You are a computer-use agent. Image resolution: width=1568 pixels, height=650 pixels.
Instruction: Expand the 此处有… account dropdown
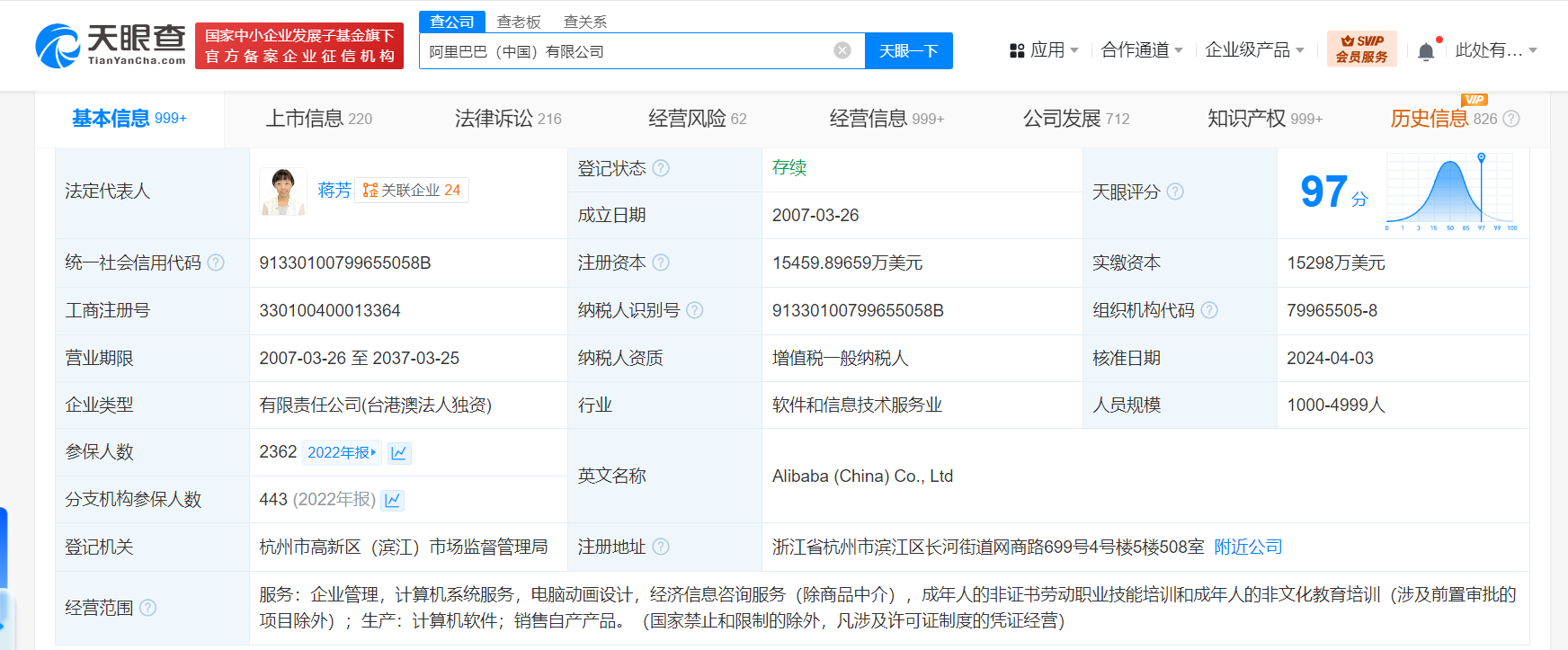1496,50
